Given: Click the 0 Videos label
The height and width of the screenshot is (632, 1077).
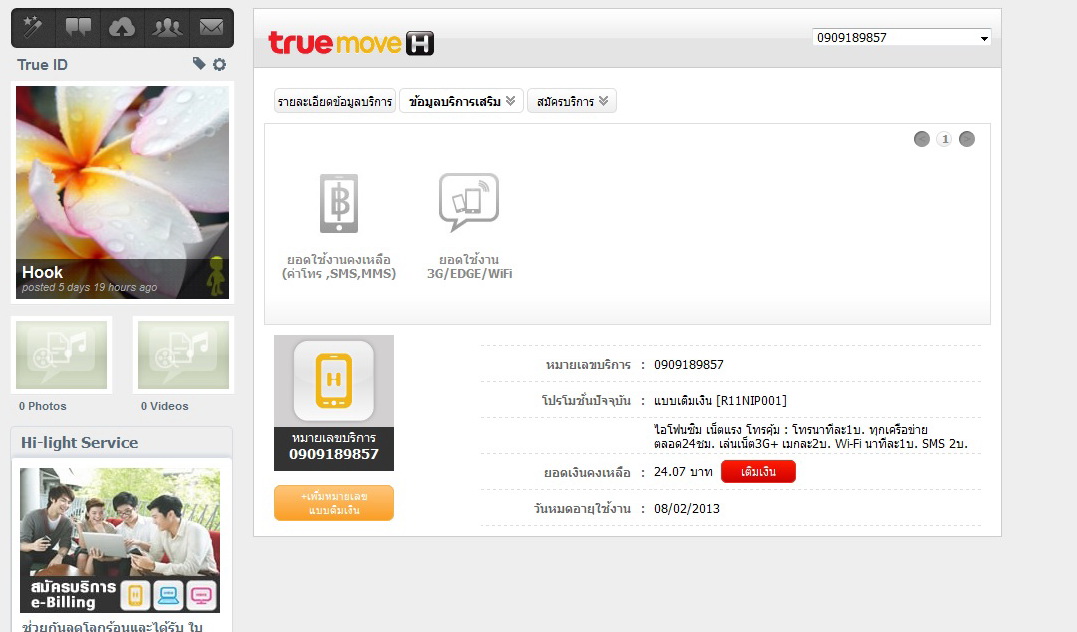Looking at the screenshot, I should pos(164,406).
